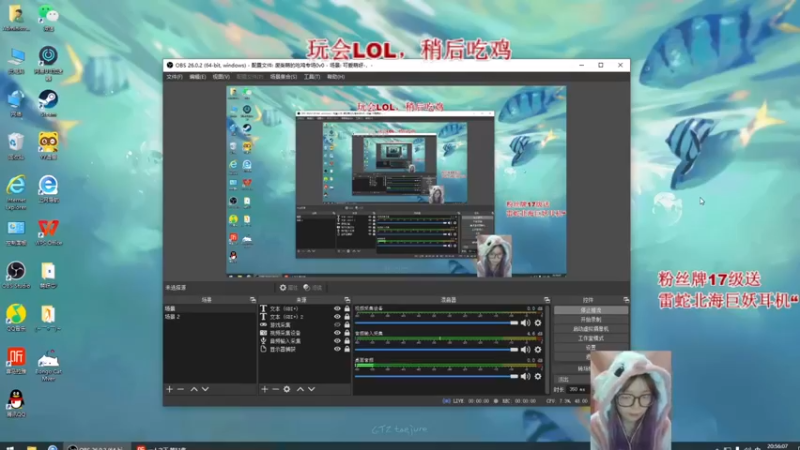Add a new source with the plus icon
This screenshot has width=800, height=450.
264,389
